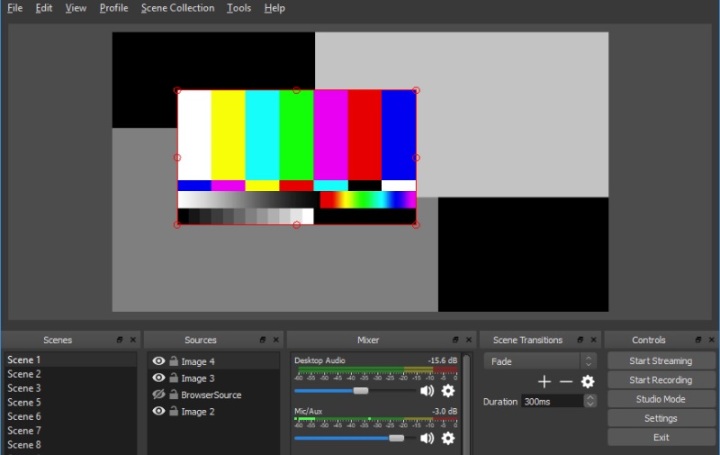Select the BrowserSource source row
720x455 pixels.
pyautogui.click(x=214, y=394)
